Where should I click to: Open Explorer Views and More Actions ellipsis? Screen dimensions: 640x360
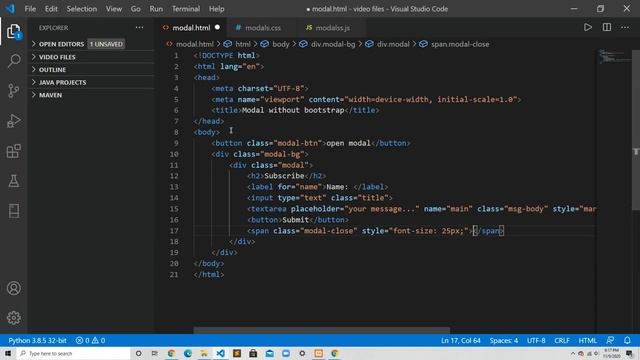click(x=139, y=27)
